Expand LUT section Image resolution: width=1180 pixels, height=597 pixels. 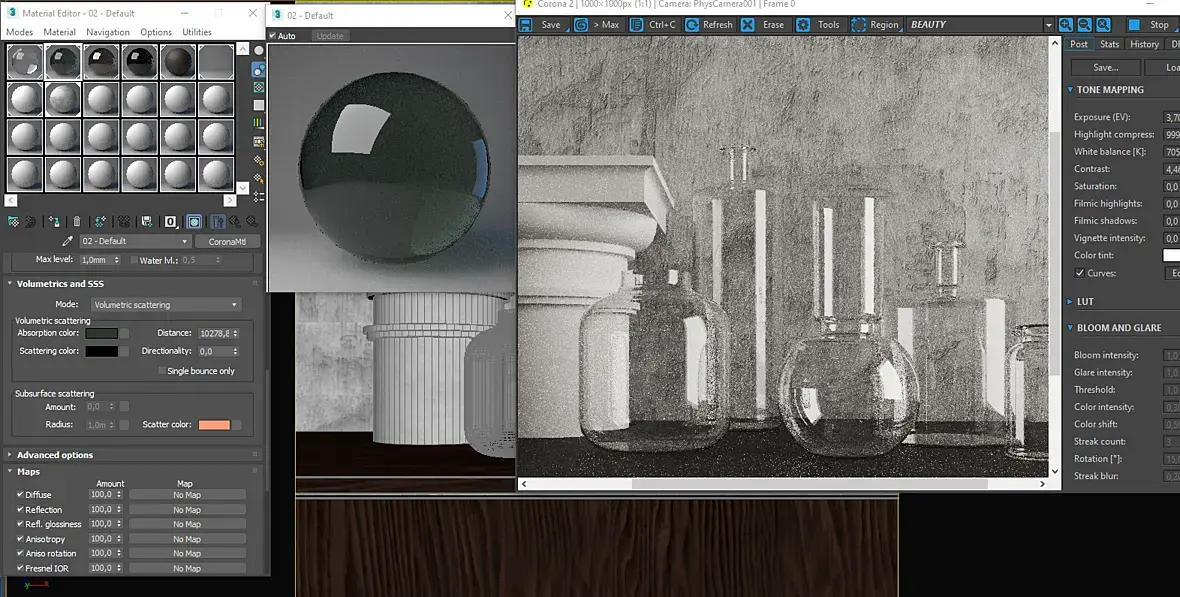pyautogui.click(x=1084, y=301)
